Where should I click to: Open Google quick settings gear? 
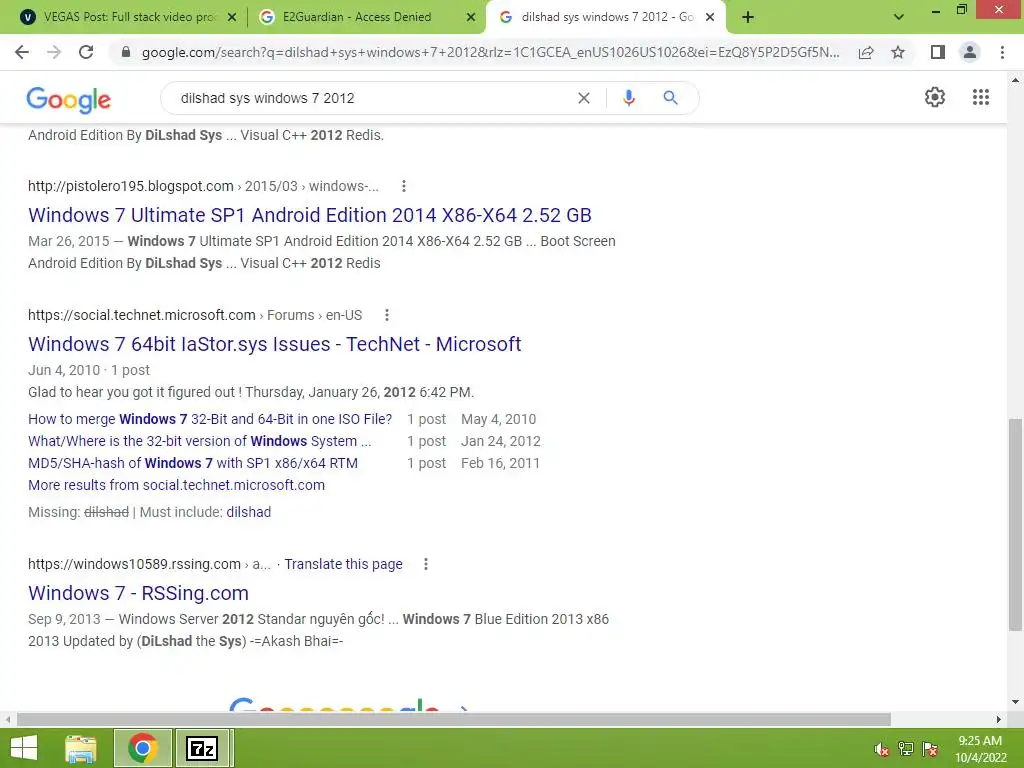point(935,97)
